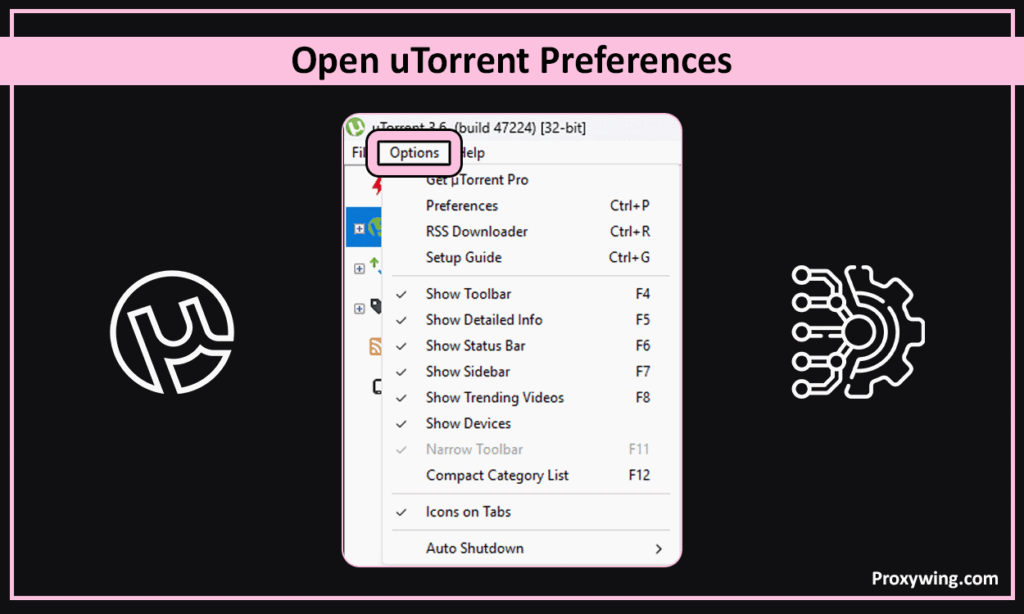
Task: Choose Get µTorrent Pro
Action: point(477,180)
